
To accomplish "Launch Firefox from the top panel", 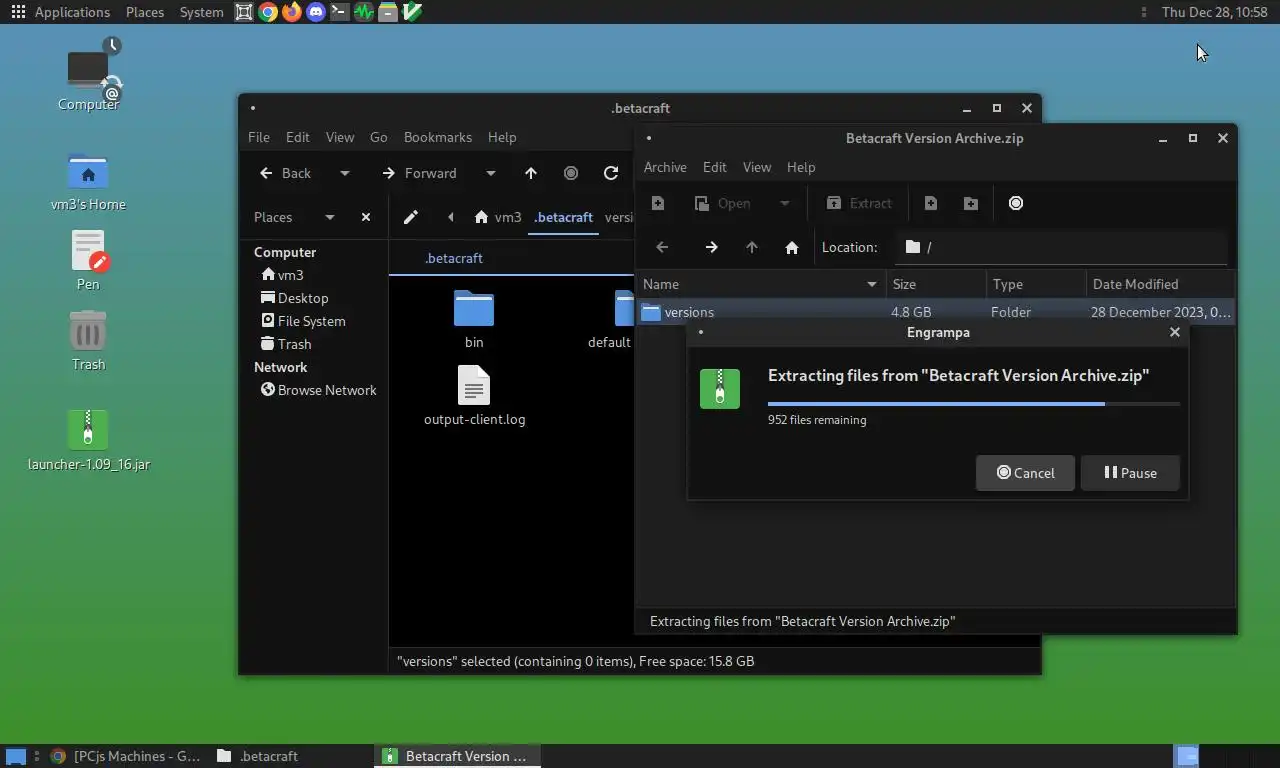I will click(291, 12).
